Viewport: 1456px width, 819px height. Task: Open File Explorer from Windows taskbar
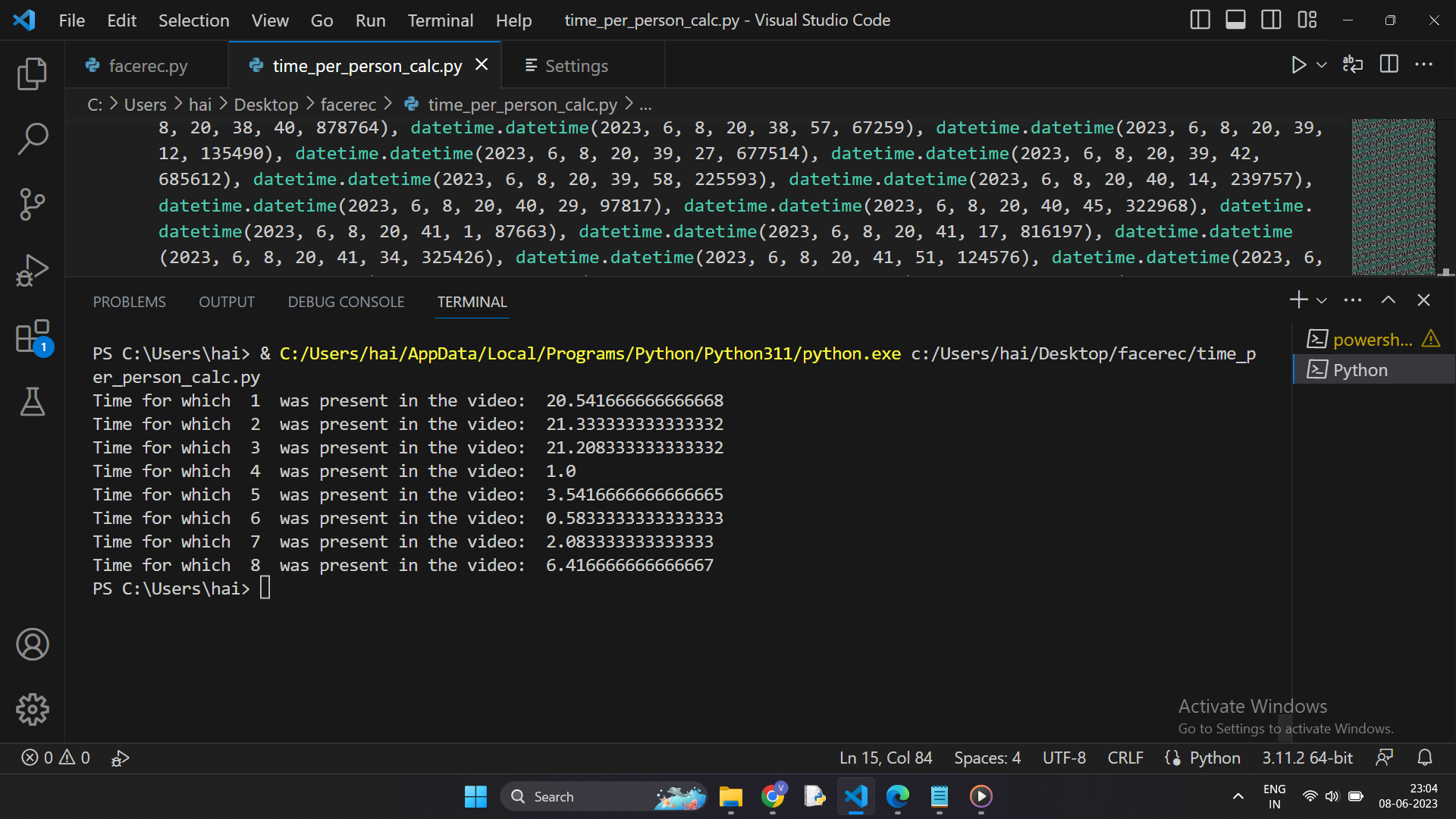pyautogui.click(x=731, y=796)
